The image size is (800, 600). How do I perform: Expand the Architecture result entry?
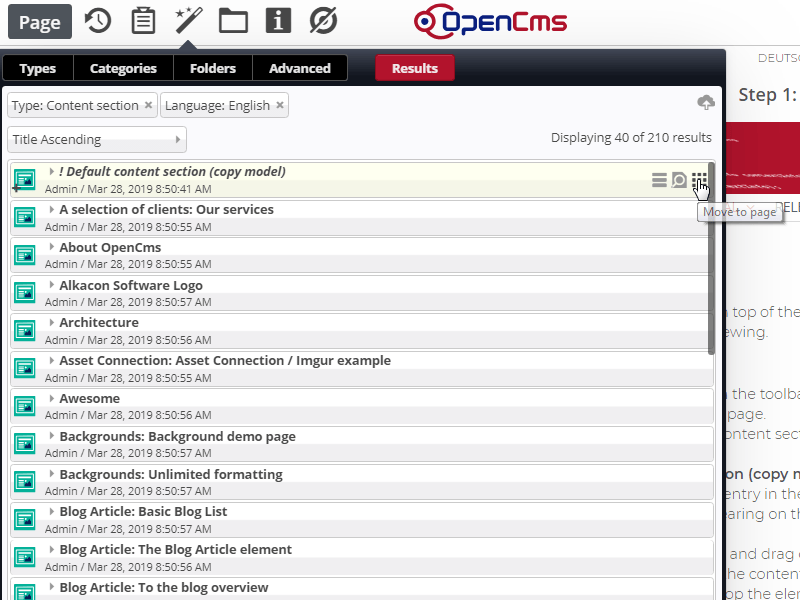click(52, 323)
